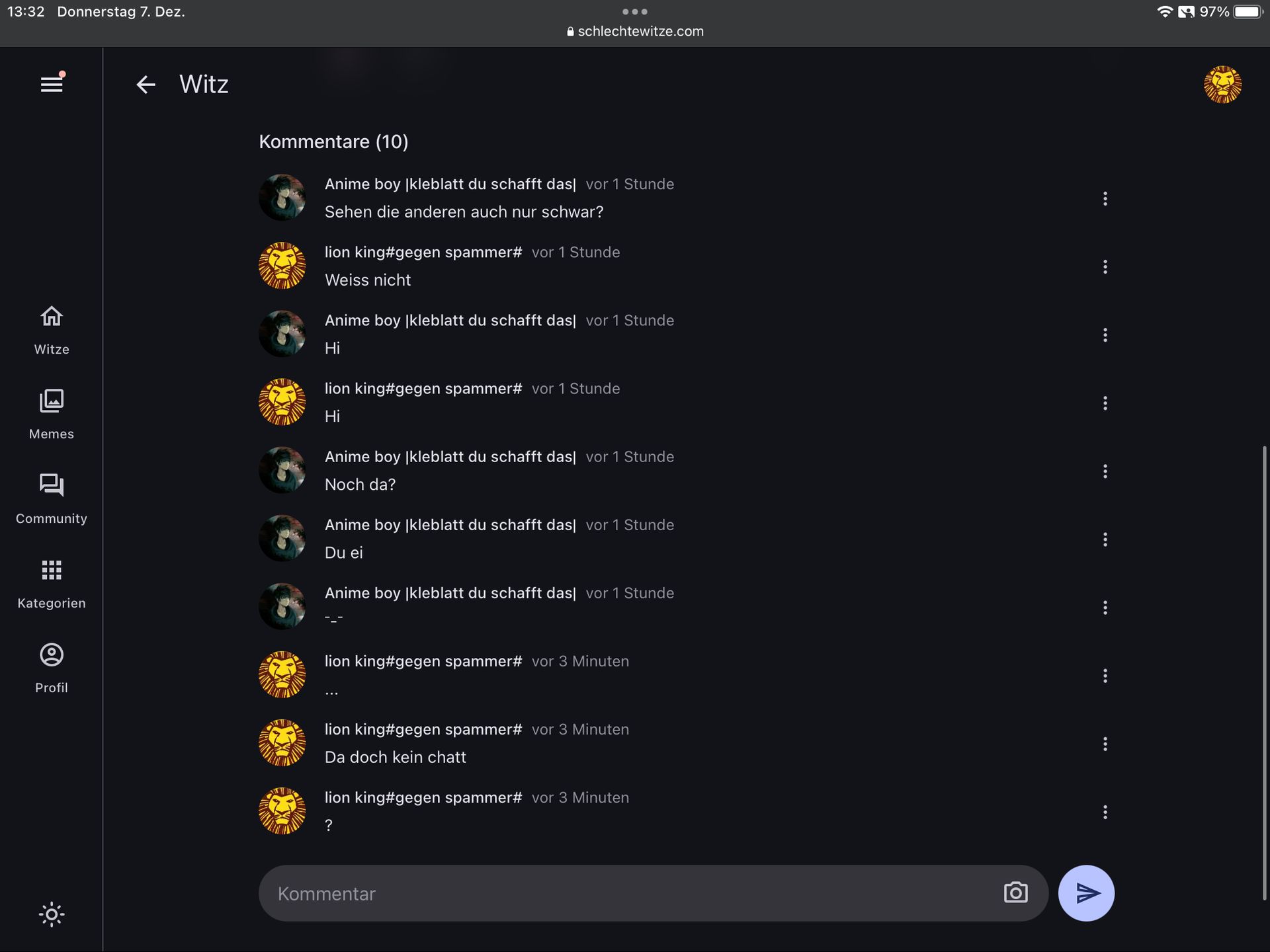This screenshot has height=952, width=1270.
Task: Select the Witz menu tab
Action: click(x=51, y=328)
